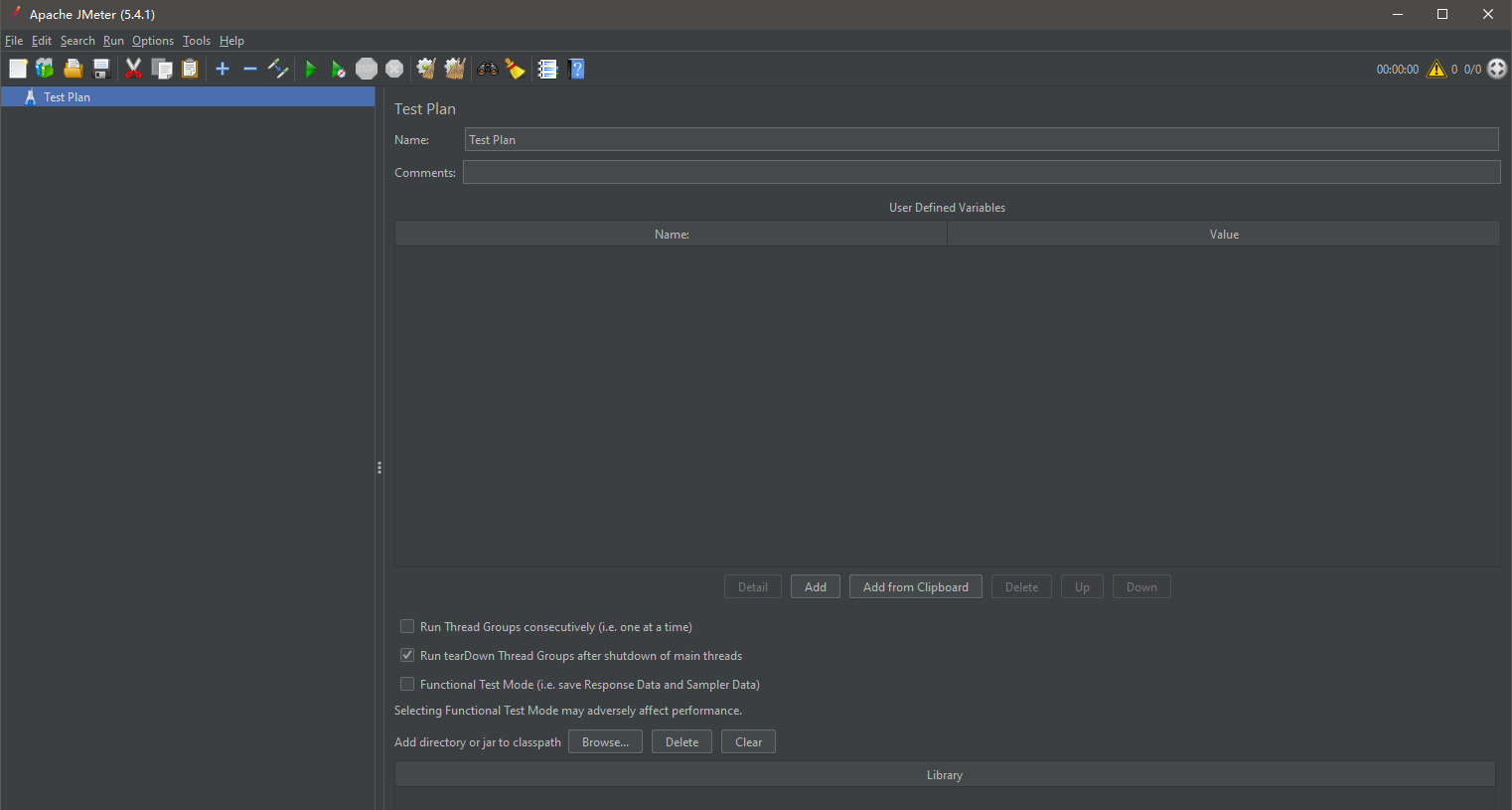Click the Reset Search brush icon
Viewport: 1512px width, 810px height.
click(x=515, y=69)
